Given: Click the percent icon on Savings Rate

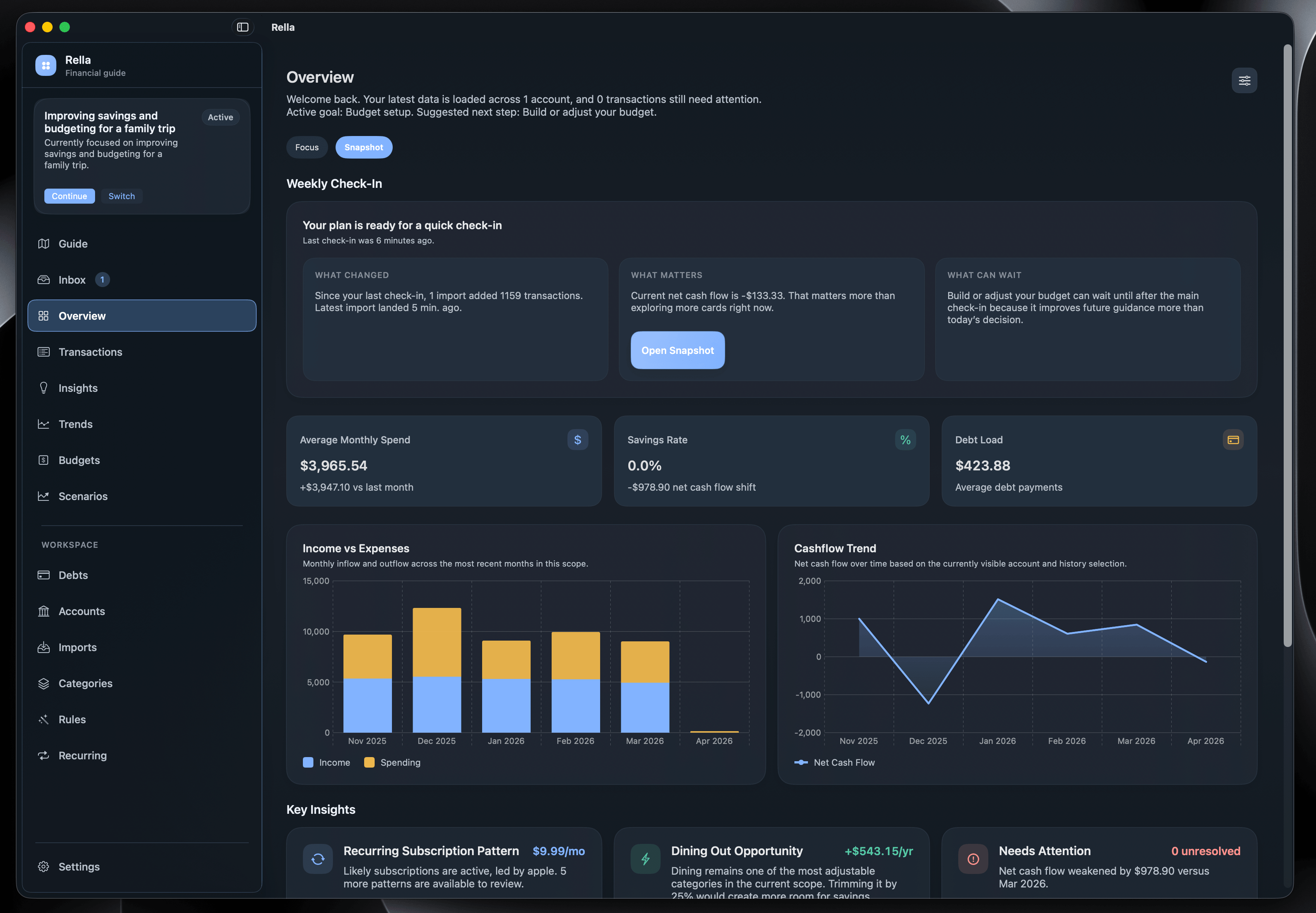Looking at the screenshot, I should [905, 439].
